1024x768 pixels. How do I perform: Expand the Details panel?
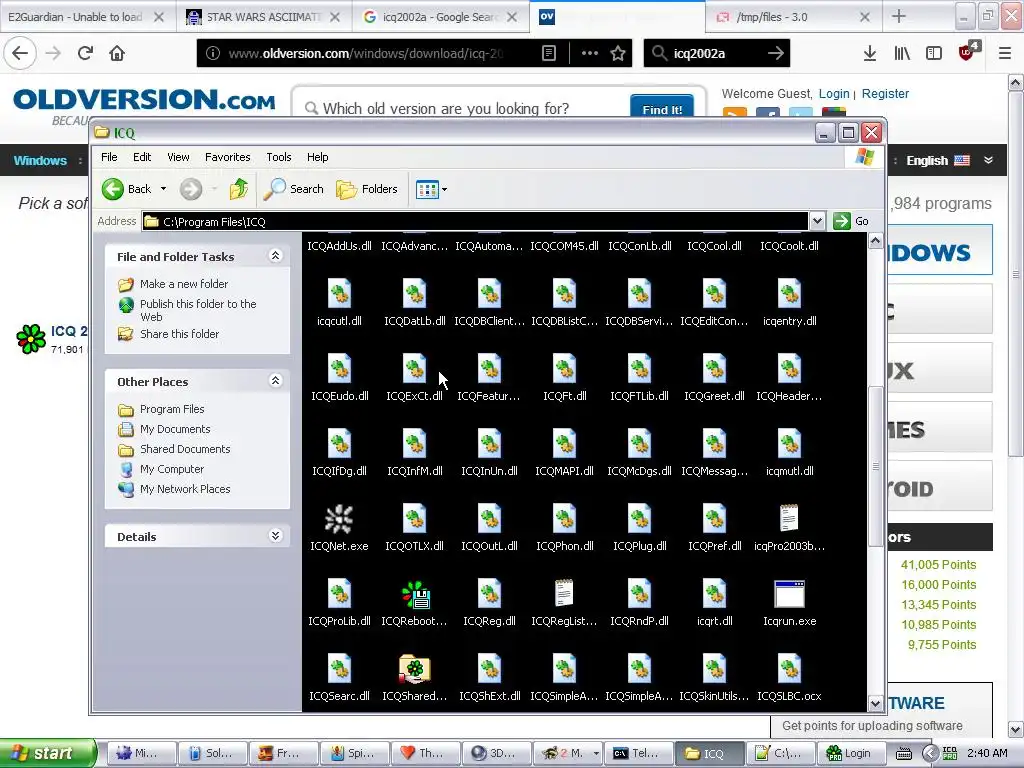point(276,536)
